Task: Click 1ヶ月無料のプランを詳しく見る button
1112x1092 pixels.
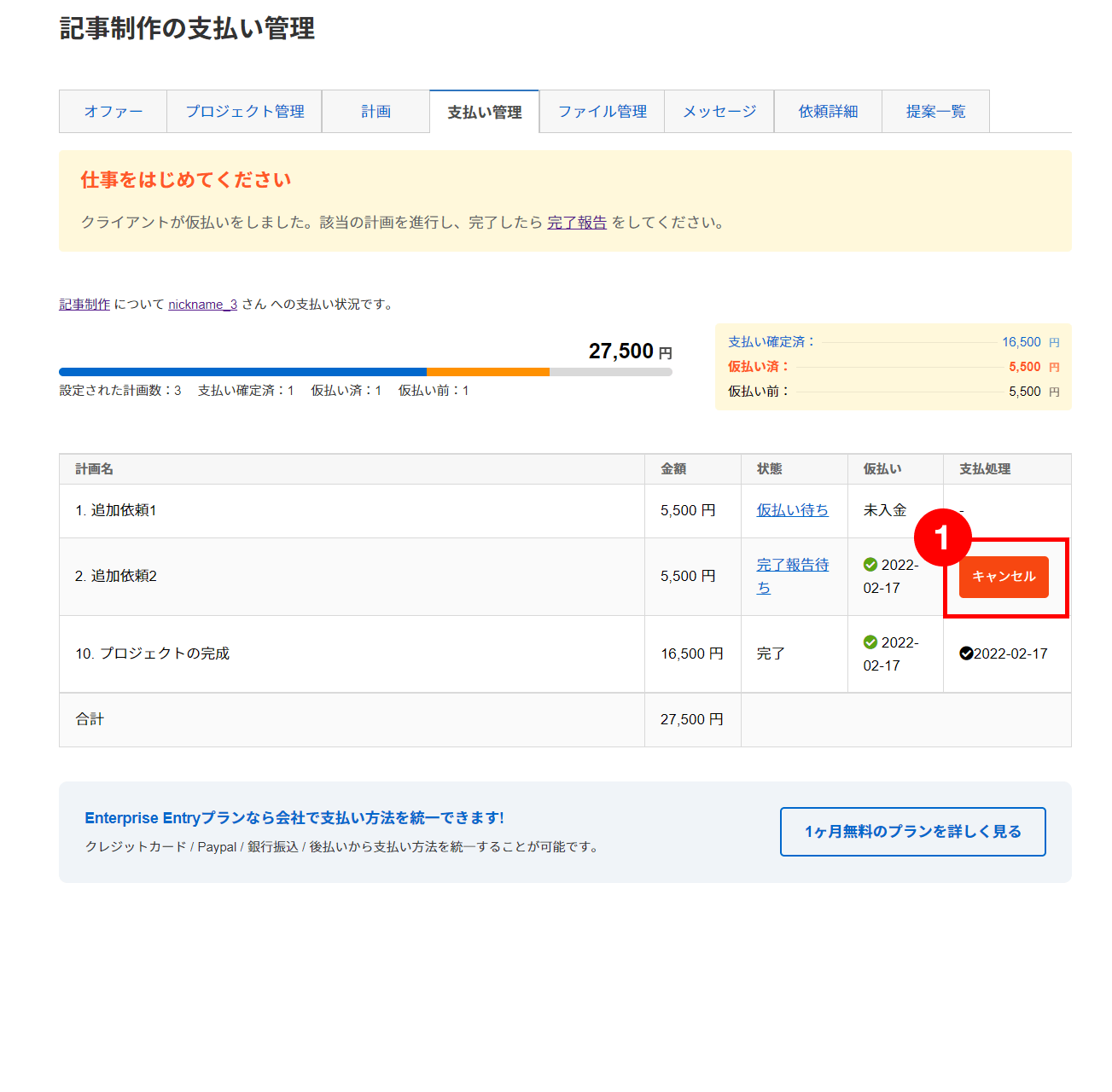Action: 913,832
